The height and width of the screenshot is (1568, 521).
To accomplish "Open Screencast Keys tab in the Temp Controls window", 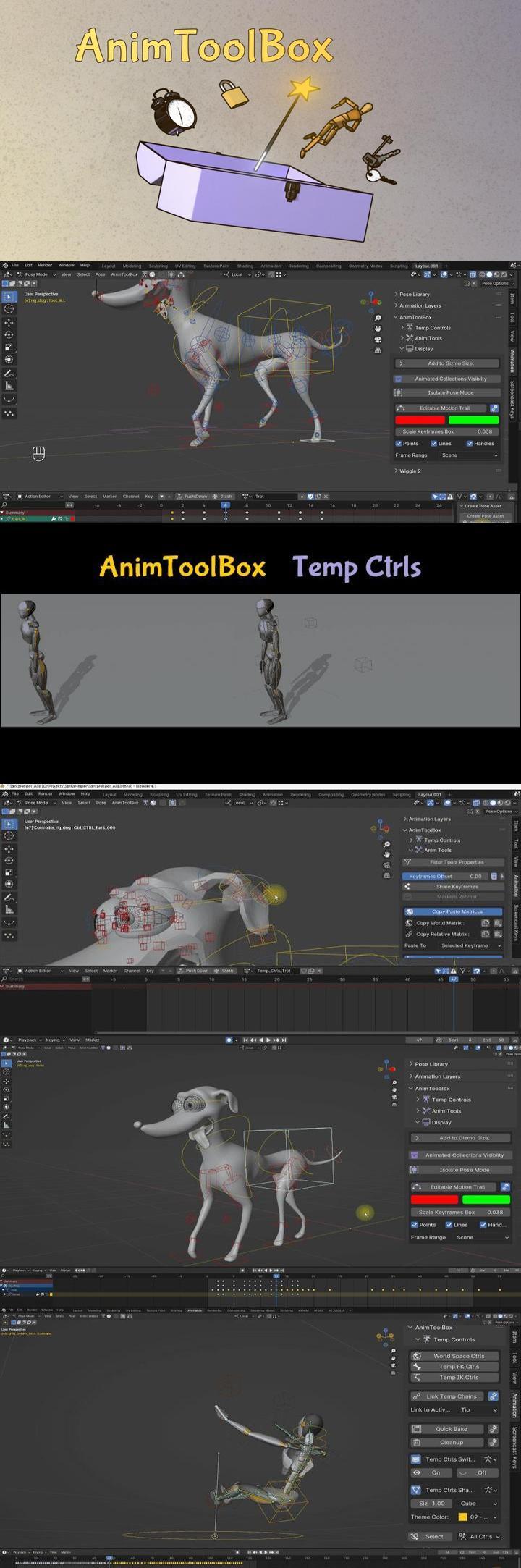I will (514, 1447).
